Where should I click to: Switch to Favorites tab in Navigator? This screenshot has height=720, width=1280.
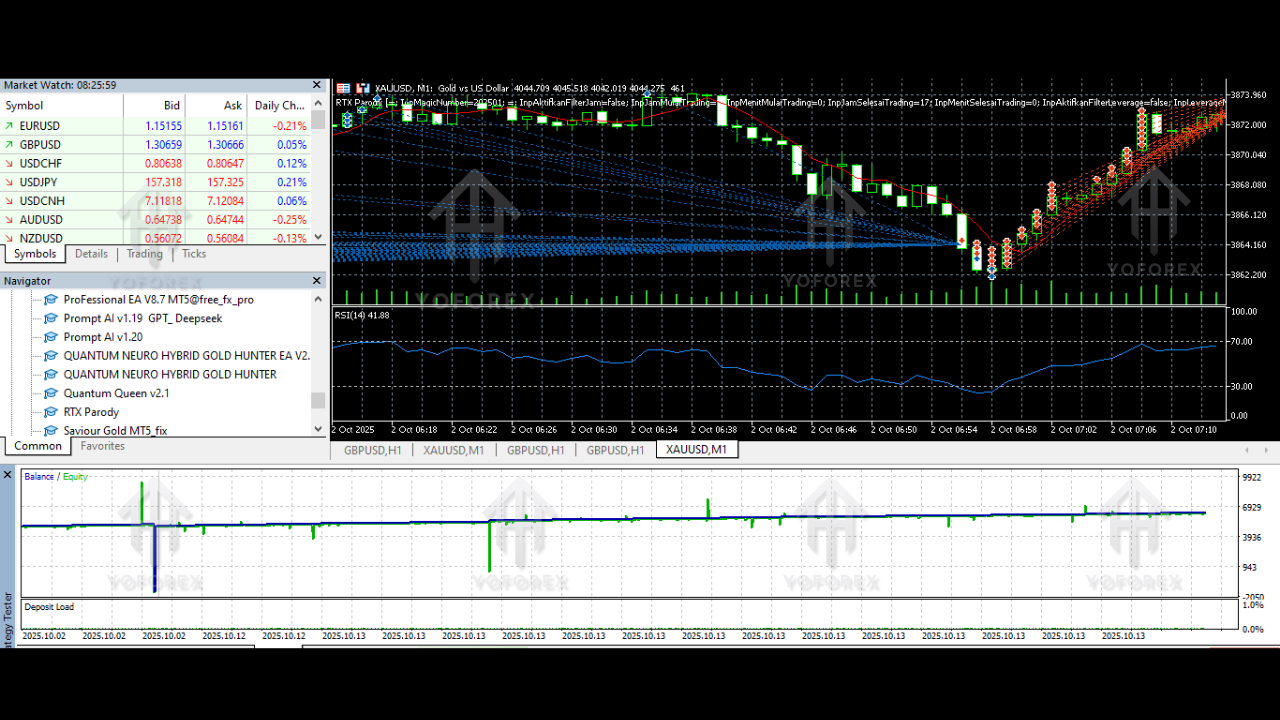(103, 446)
